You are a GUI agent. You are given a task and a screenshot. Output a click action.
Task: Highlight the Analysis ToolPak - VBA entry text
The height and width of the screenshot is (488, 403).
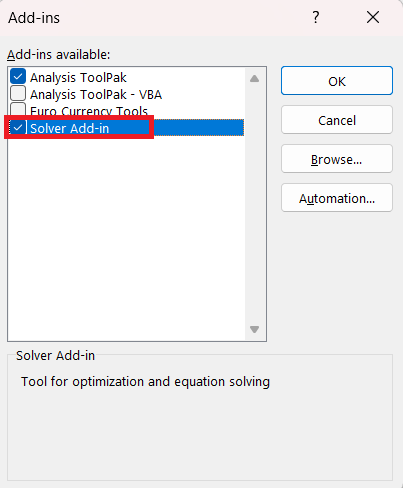pyautogui.click(x=96, y=95)
